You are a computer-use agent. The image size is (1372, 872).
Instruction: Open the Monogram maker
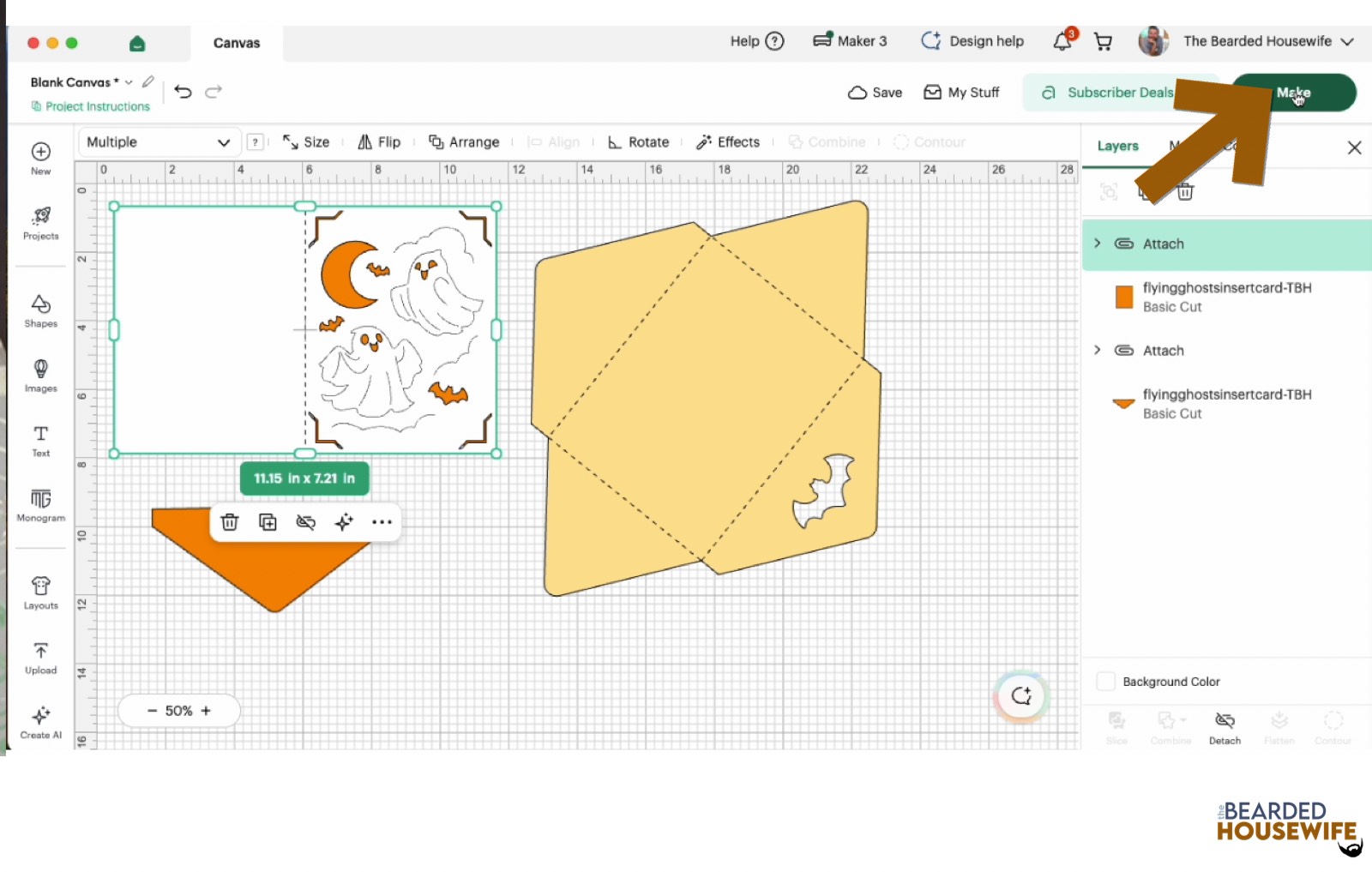point(40,505)
